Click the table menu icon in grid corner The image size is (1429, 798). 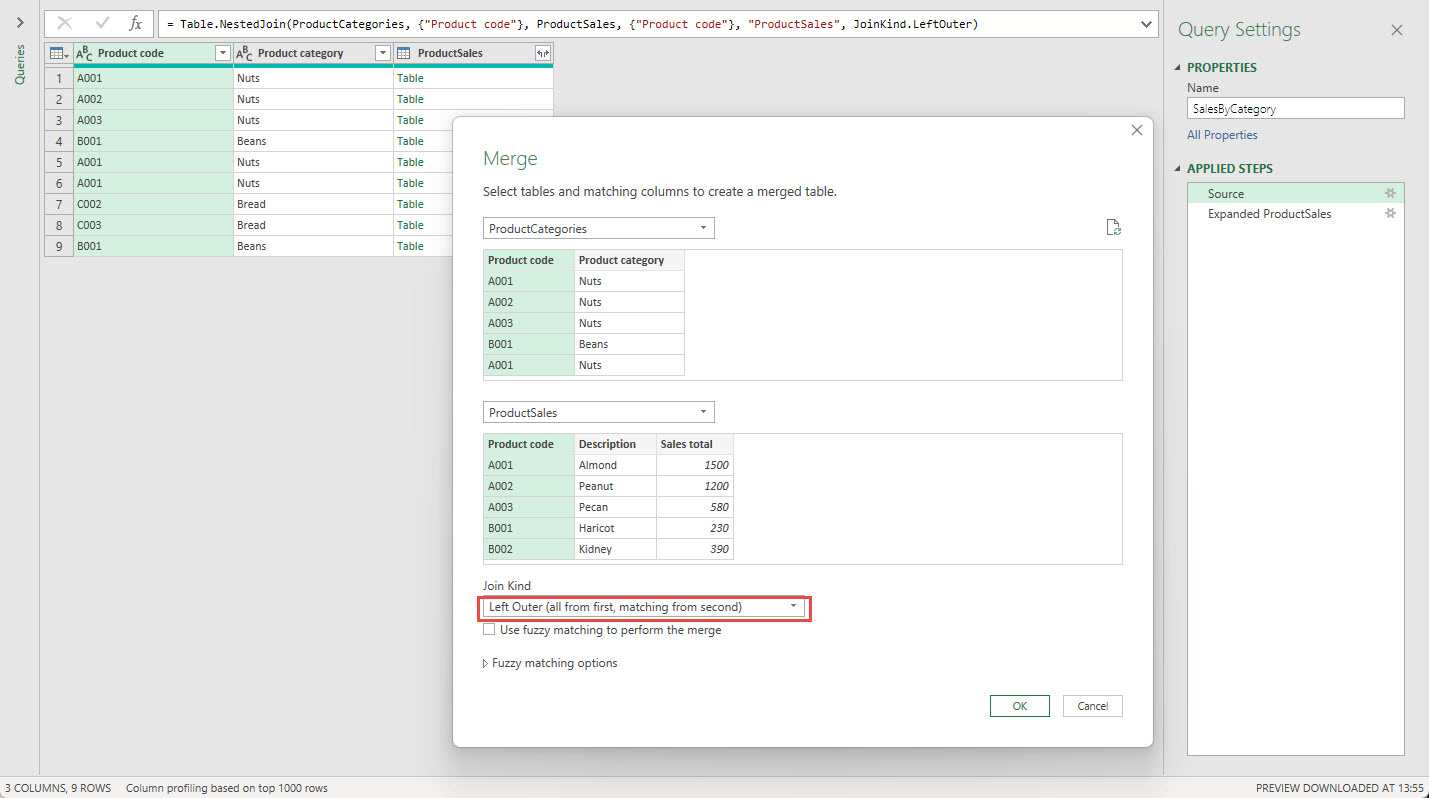[x=59, y=54]
